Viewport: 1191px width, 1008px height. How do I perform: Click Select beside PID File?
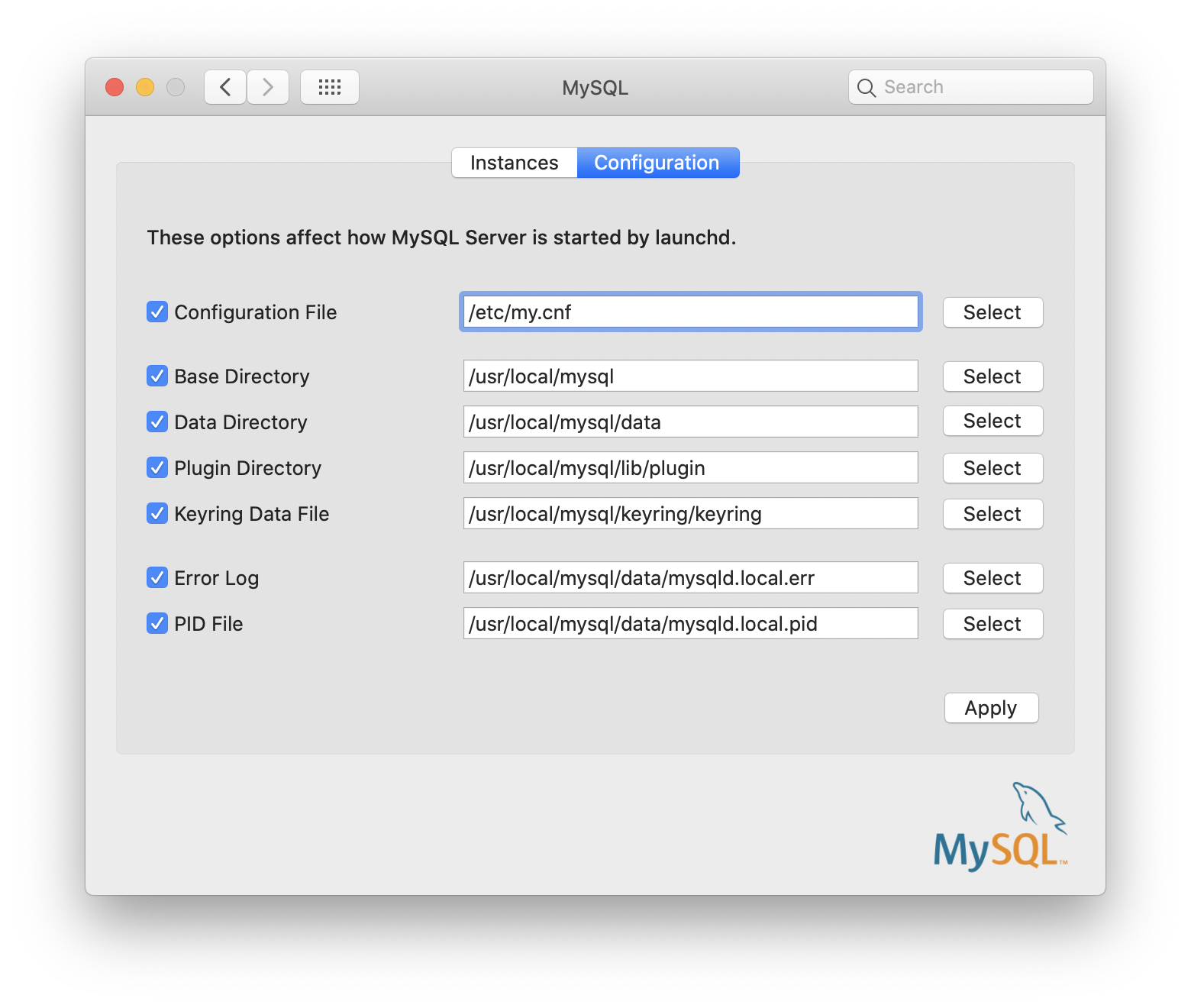[992, 624]
